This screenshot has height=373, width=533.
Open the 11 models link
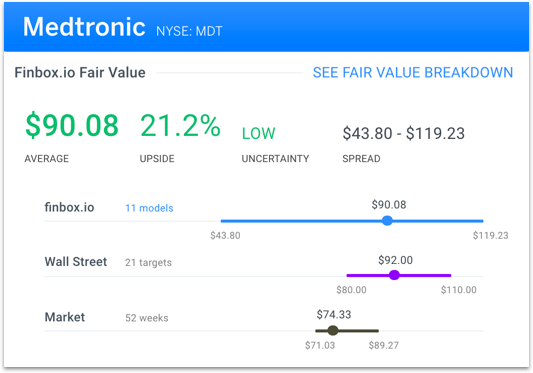click(149, 208)
